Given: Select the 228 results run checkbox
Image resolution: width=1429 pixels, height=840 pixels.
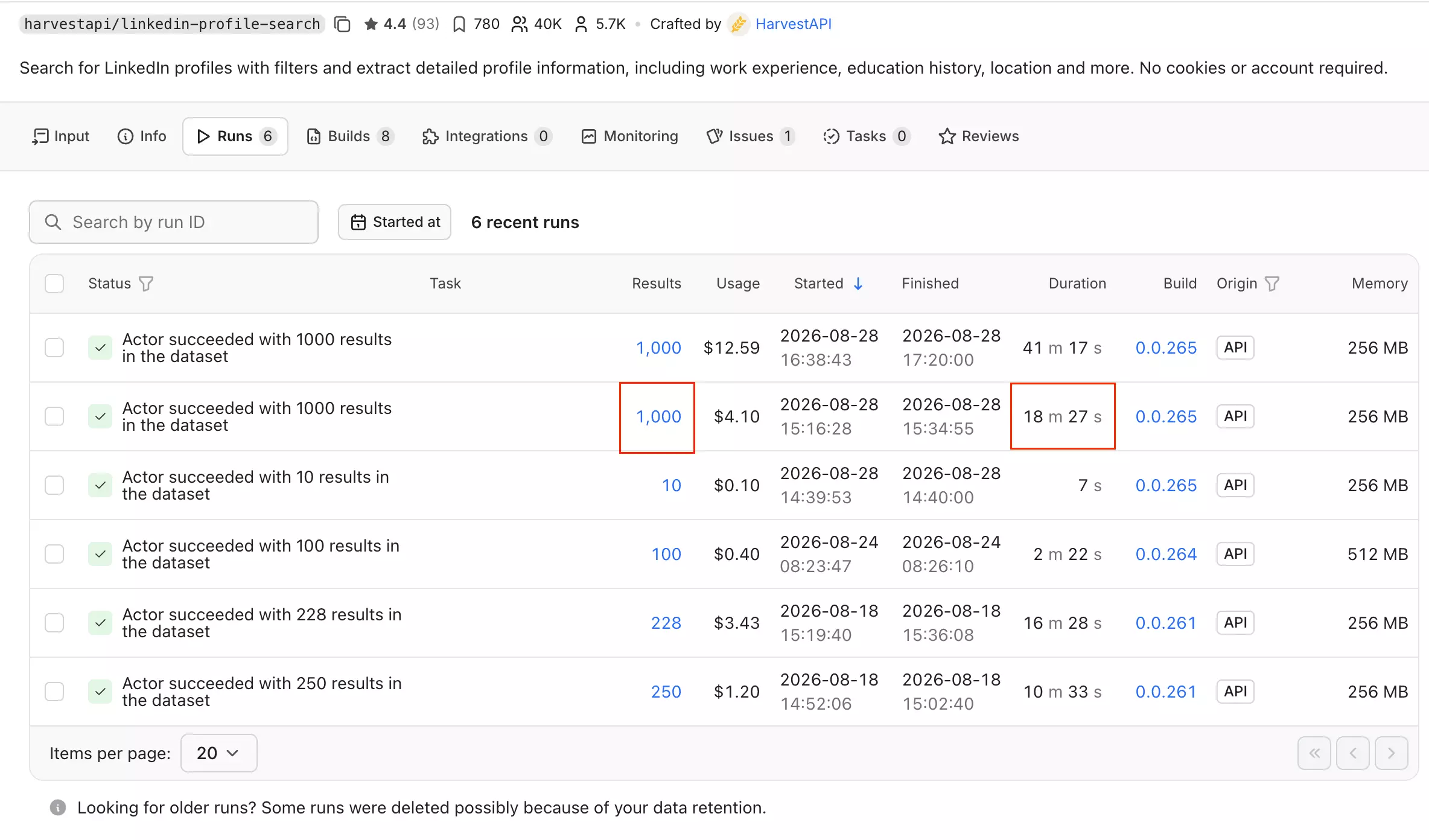Looking at the screenshot, I should point(54,623).
